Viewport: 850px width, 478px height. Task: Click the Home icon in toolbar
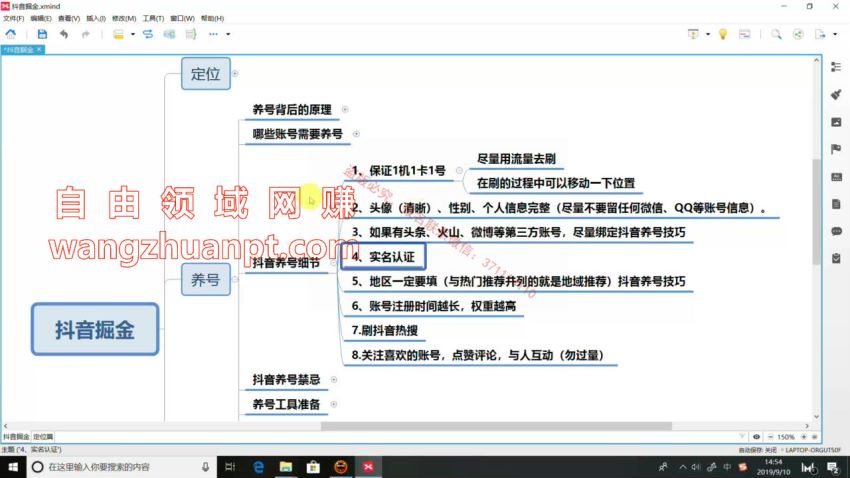(10, 34)
